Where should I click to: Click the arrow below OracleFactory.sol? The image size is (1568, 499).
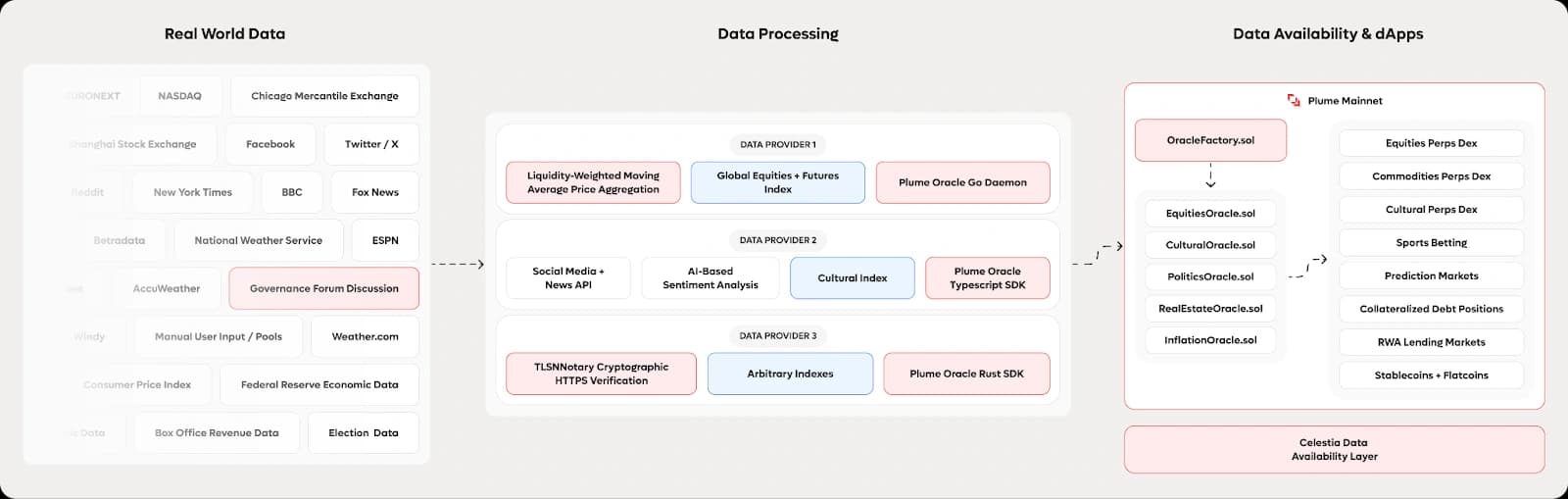point(1210,175)
